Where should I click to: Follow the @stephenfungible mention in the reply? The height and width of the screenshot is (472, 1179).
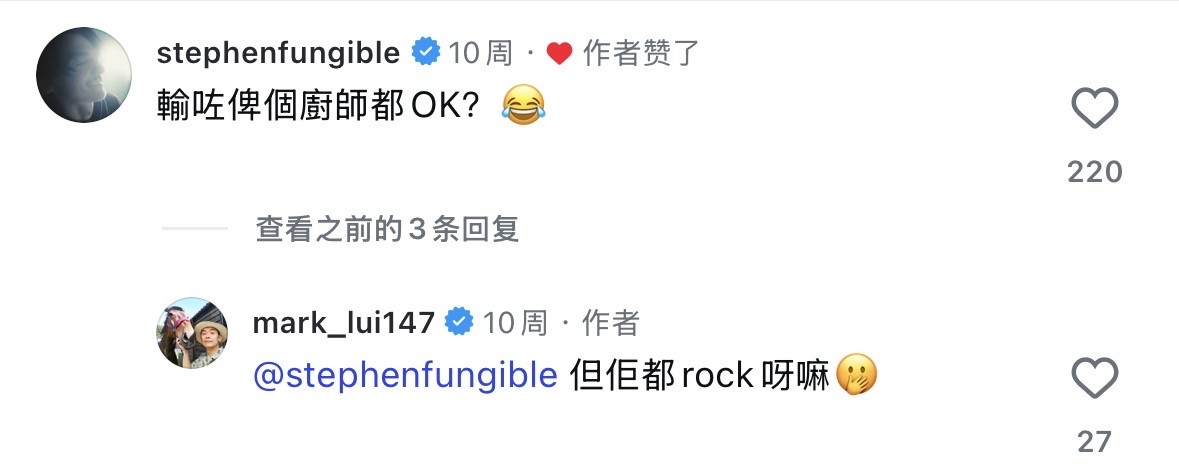click(x=405, y=375)
